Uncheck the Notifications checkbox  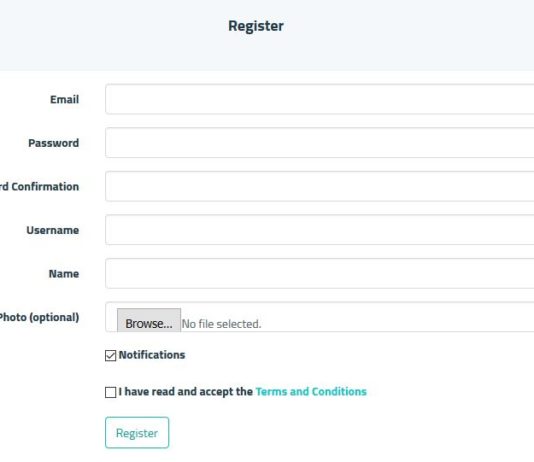pos(110,355)
